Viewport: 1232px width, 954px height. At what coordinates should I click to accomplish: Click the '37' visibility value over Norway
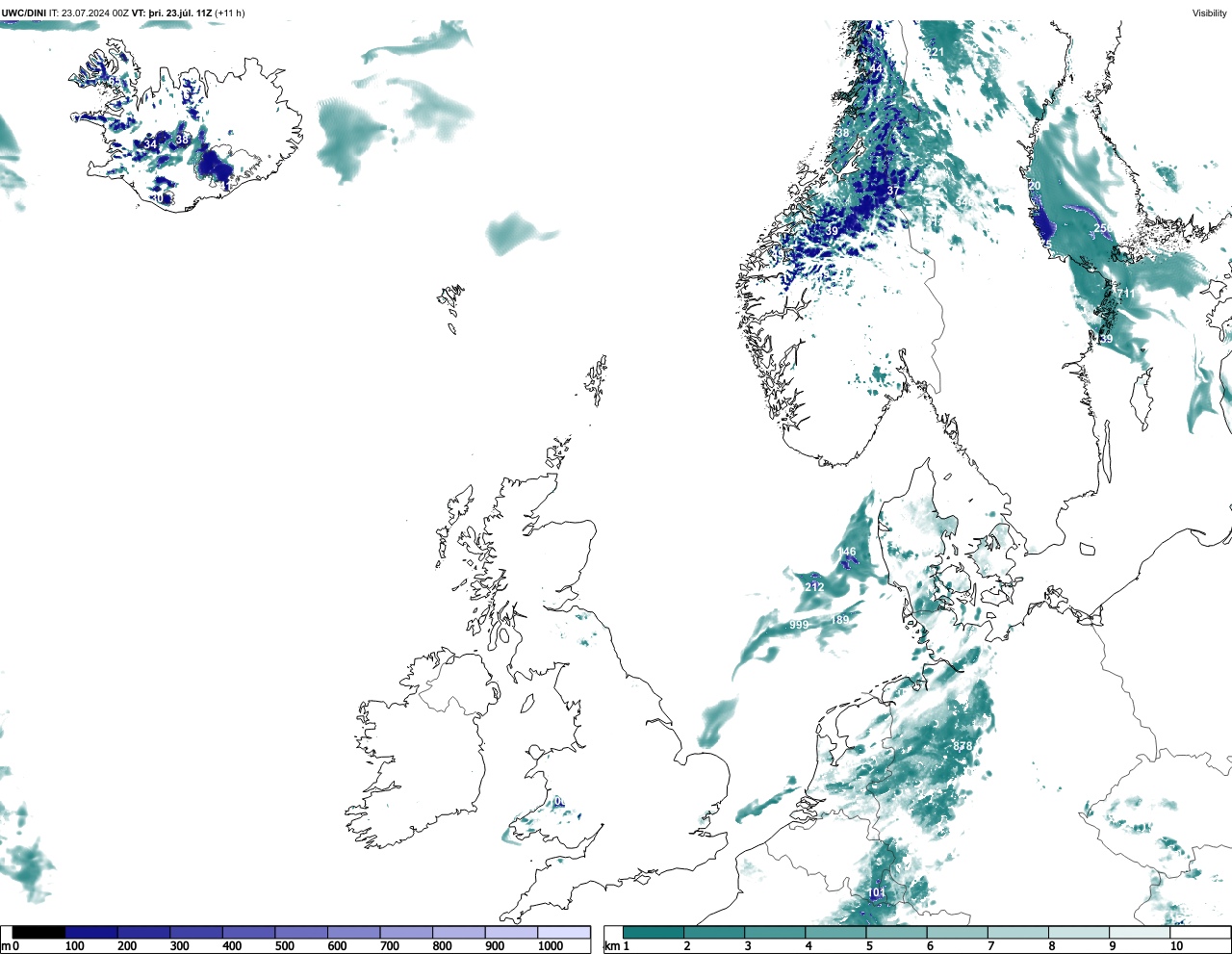pos(894,191)
